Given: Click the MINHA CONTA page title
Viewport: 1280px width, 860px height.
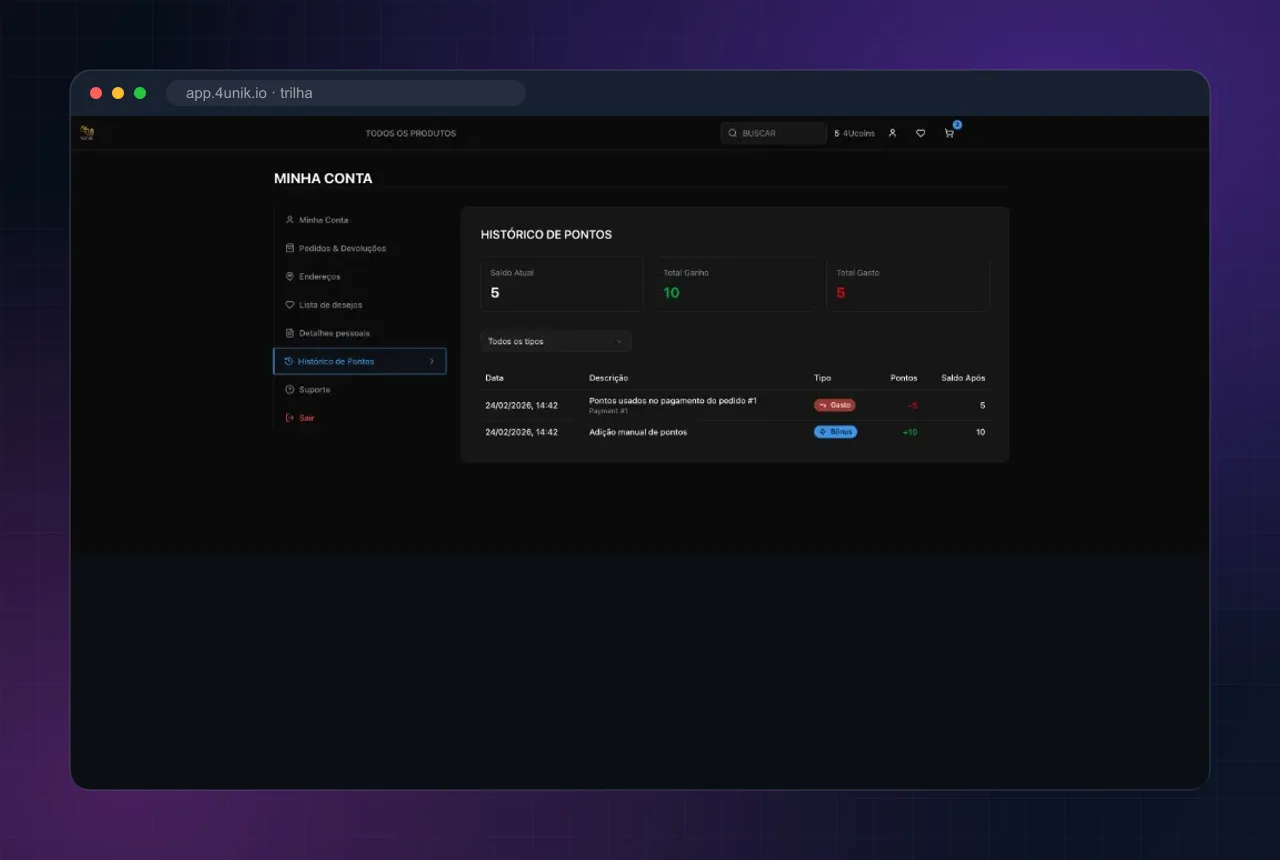Looking at the screenshot, I should [323, 178].
